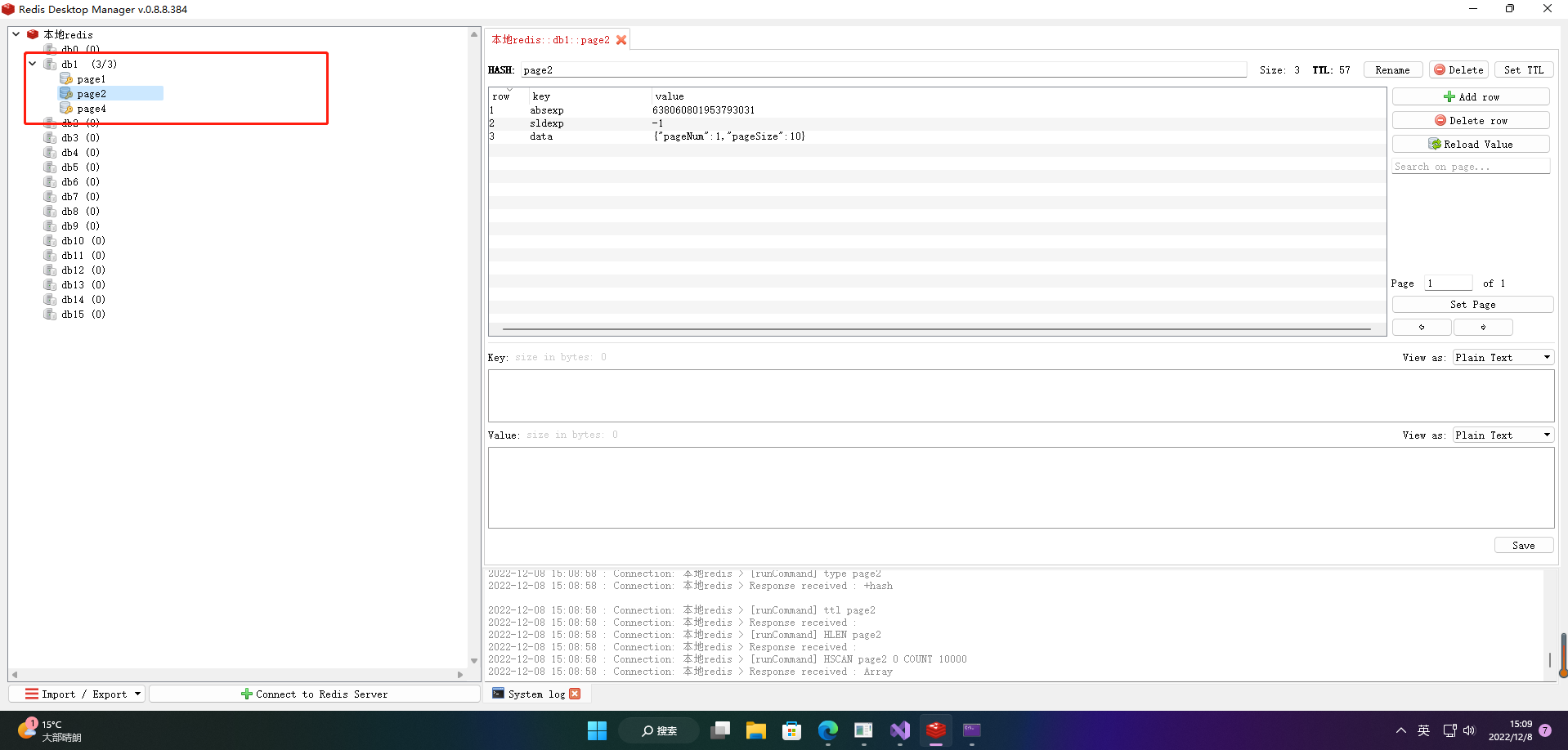Click the Page number input field

[1448, 283]
